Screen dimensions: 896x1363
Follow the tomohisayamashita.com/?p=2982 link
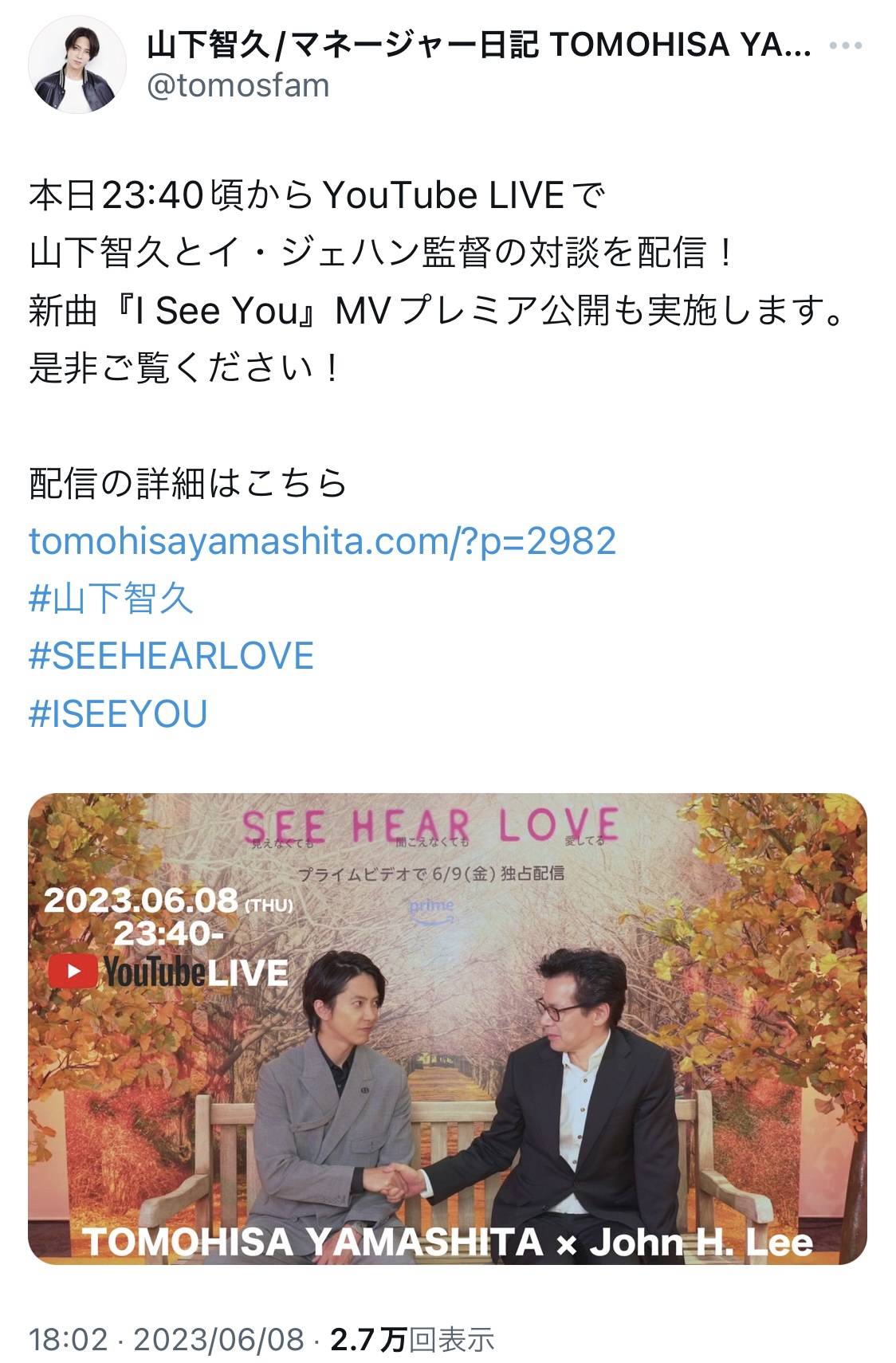pos(323,541)
